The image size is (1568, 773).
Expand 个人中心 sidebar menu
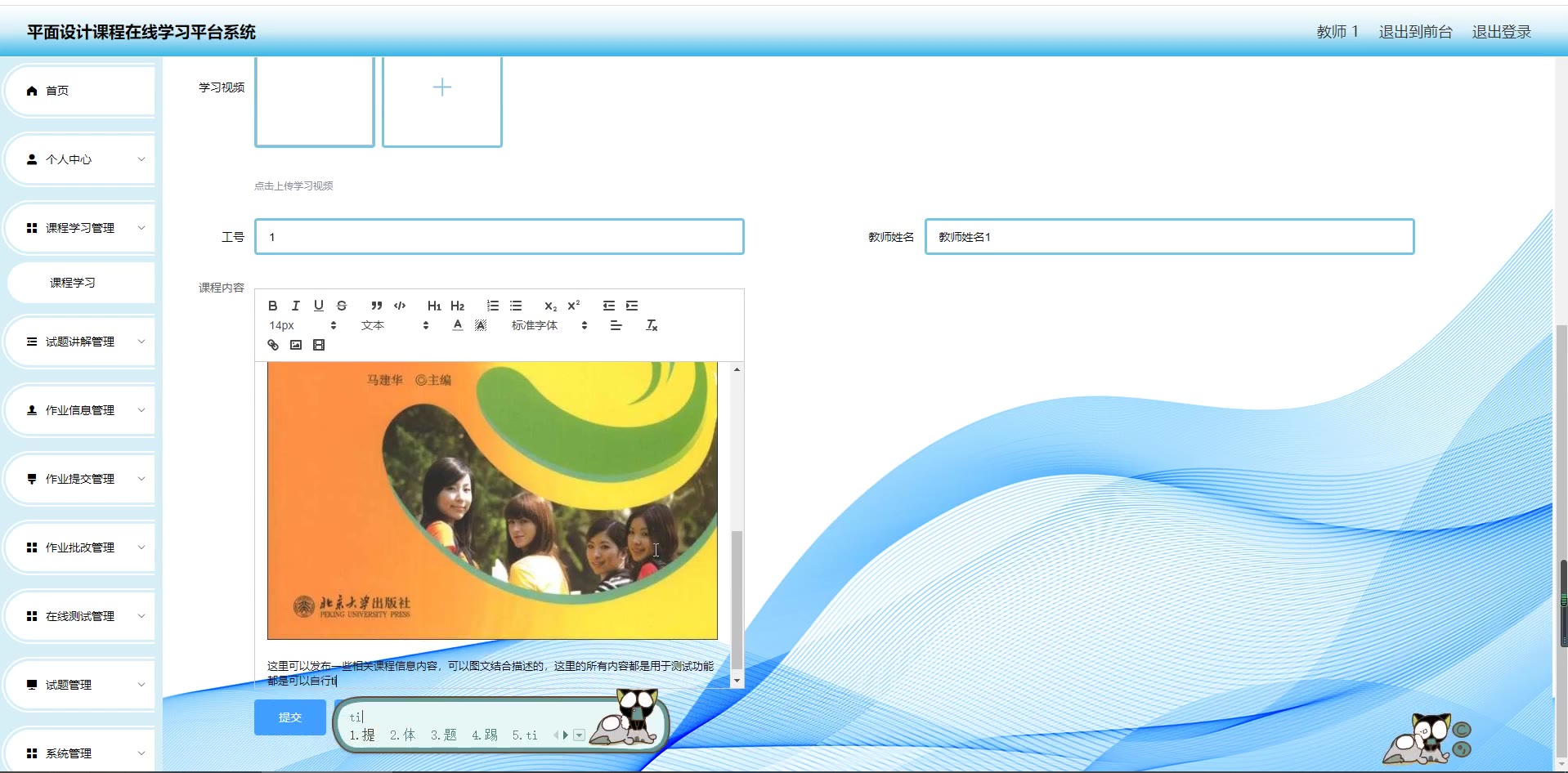click(x=80, y=159)
